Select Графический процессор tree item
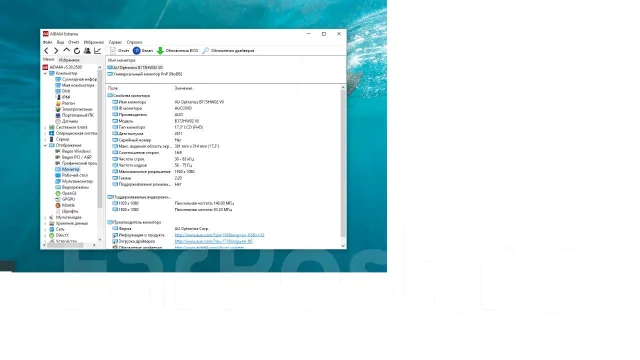This screenshot has width=640, height=360. click(76, 163)
